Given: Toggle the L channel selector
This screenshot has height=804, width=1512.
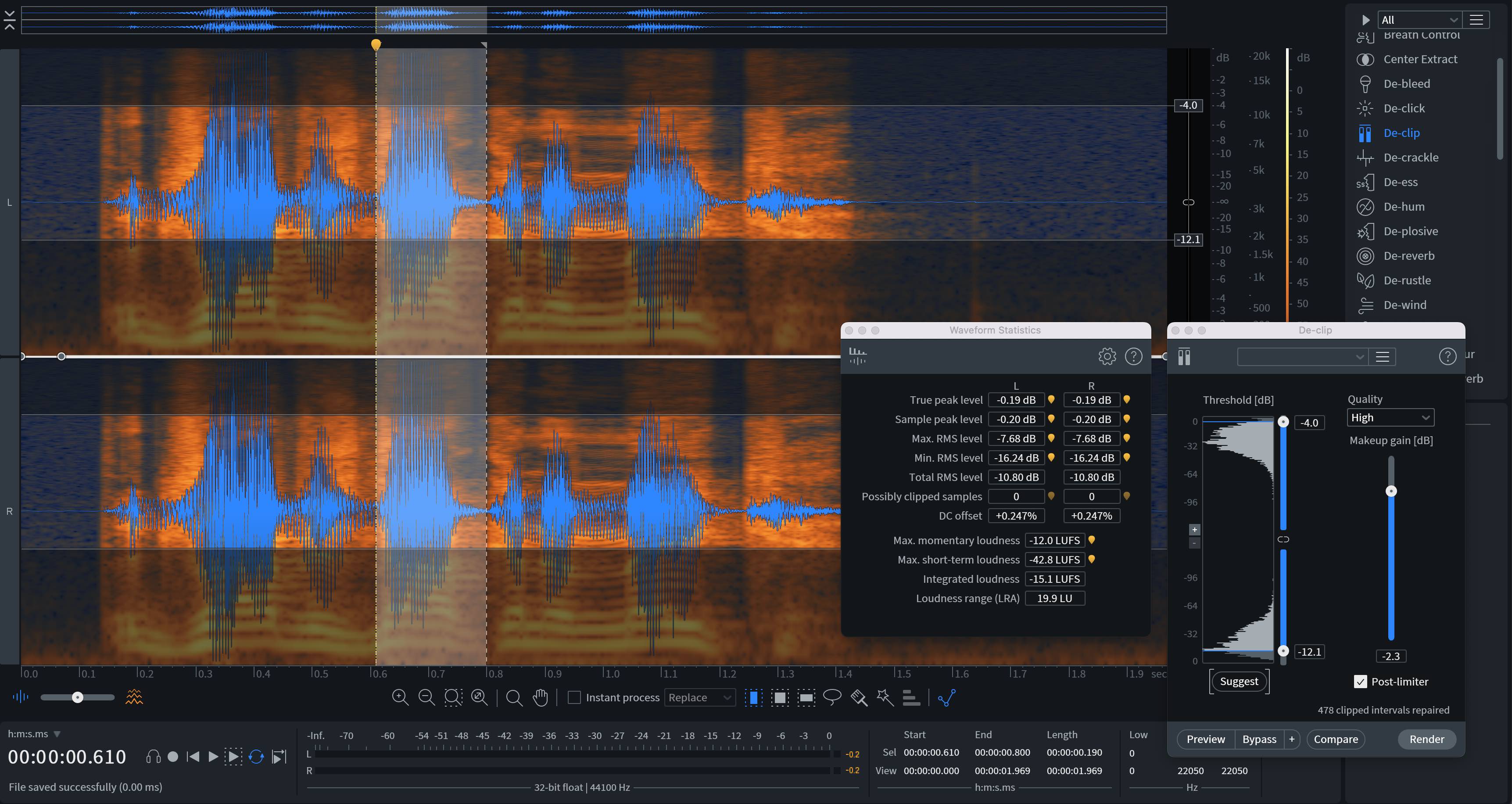Looking at the screenshot, I should (9, 202).
